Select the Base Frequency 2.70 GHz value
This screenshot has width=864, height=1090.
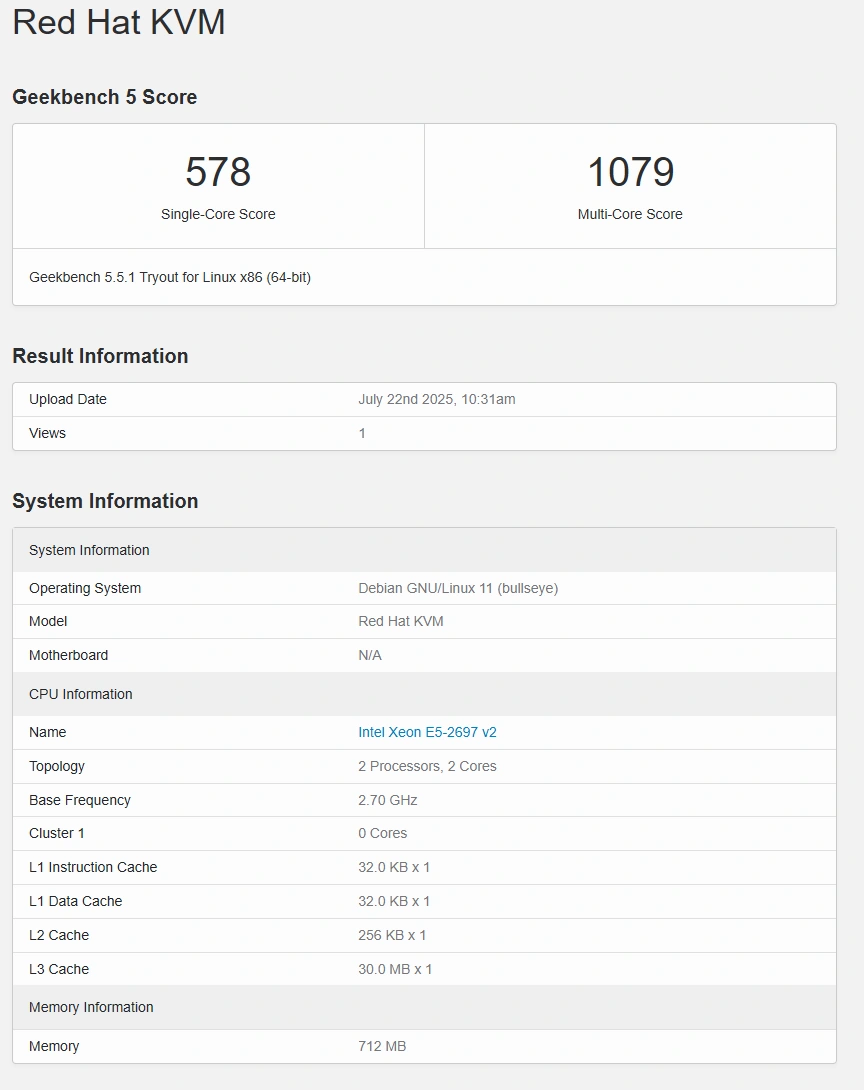(387, 800)
